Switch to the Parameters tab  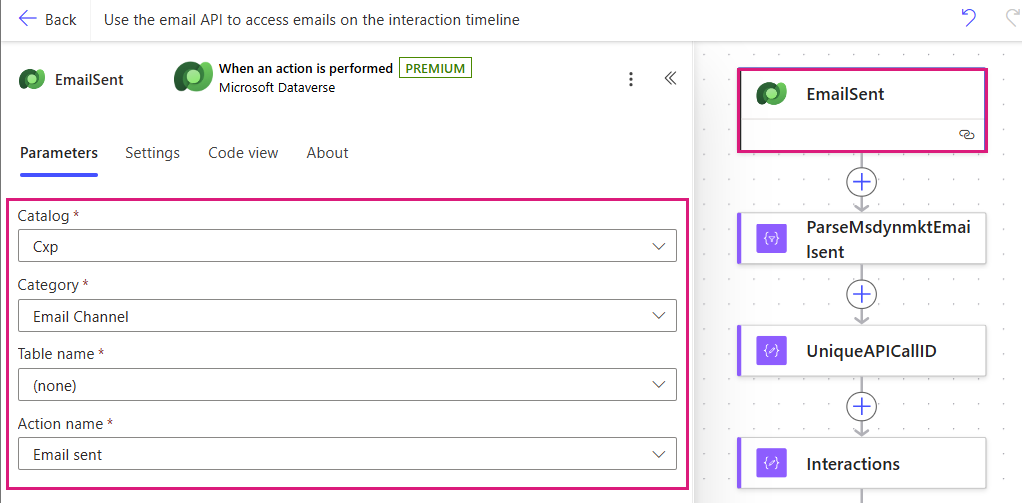click(59, 153)
